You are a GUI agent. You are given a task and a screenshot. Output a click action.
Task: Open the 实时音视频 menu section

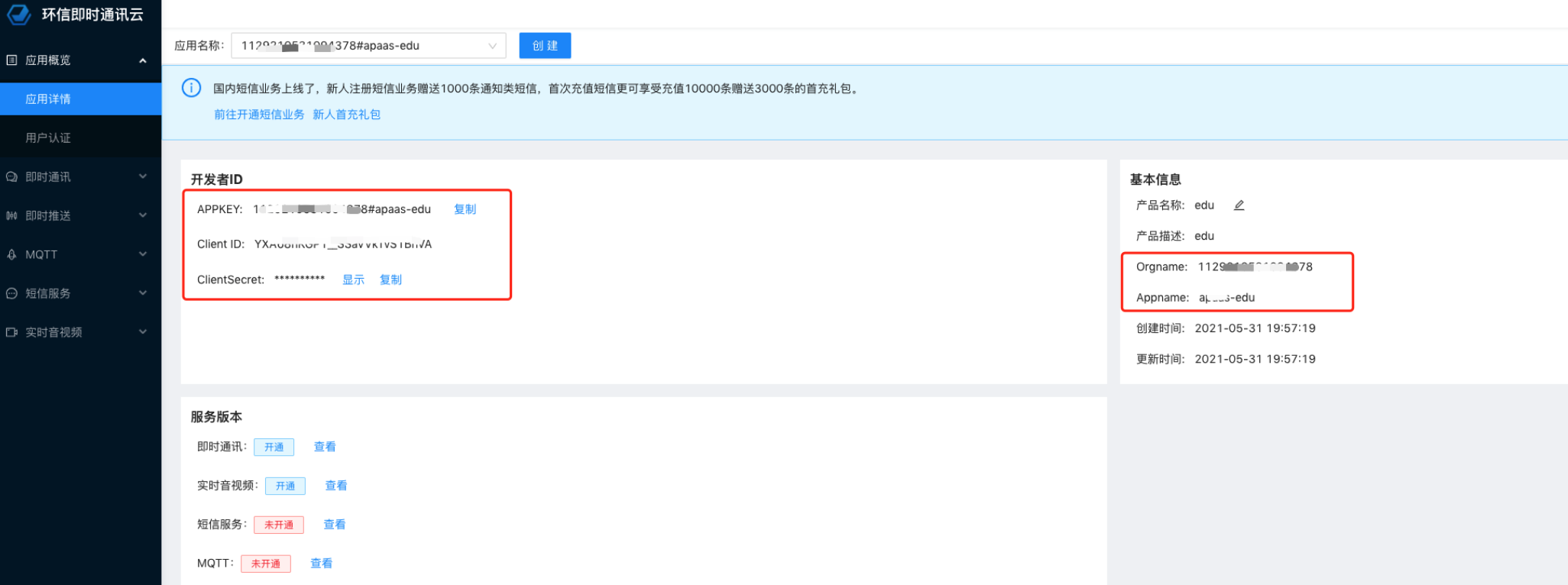click(81, 332)
